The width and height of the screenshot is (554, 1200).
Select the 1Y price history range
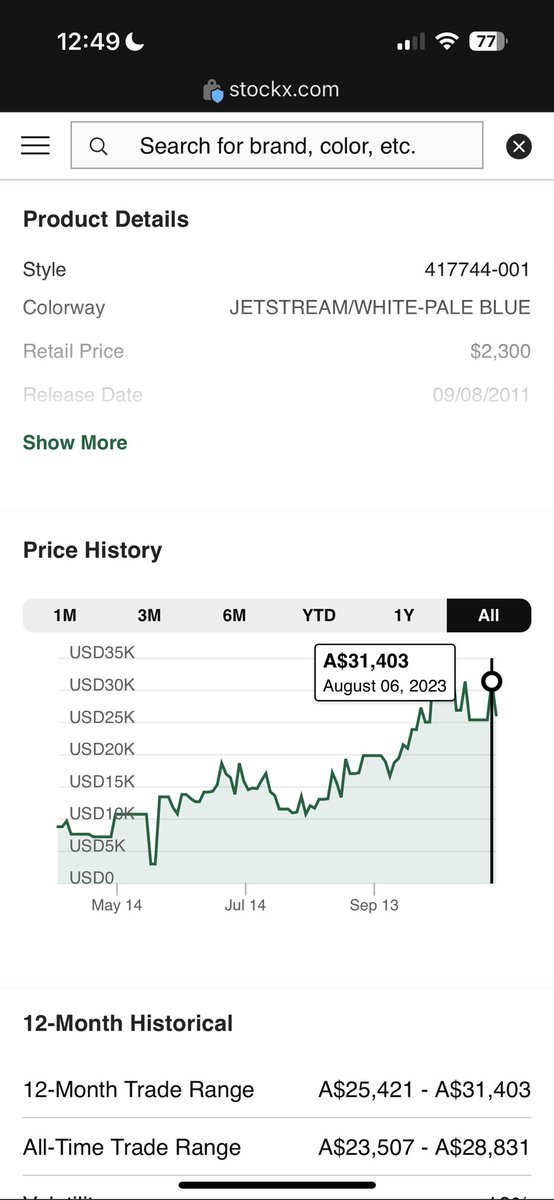(404, 615)
